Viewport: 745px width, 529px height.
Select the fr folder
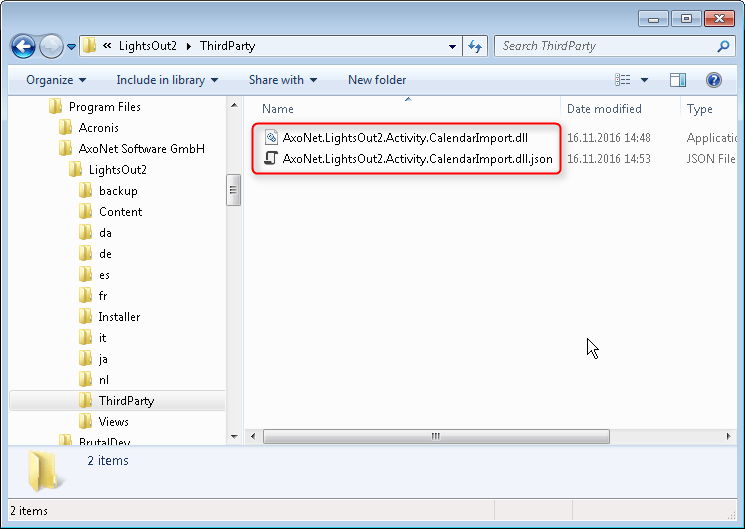pos(103,296)
